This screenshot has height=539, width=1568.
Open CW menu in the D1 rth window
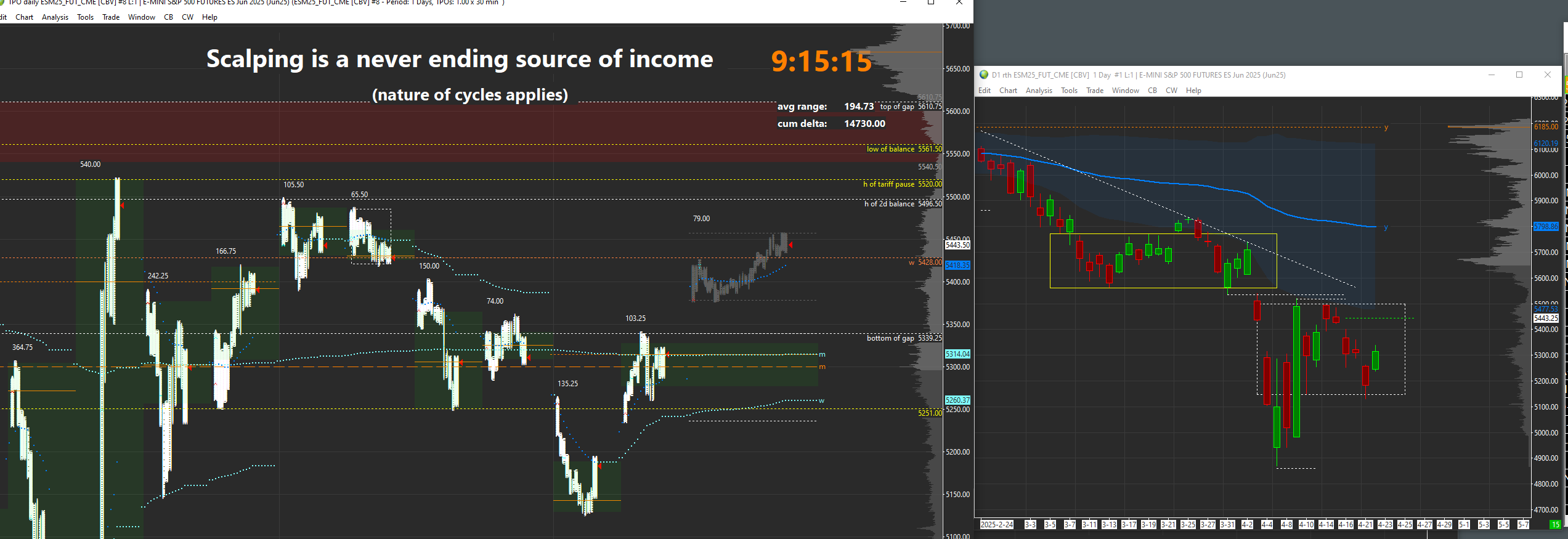[1171, 91]
